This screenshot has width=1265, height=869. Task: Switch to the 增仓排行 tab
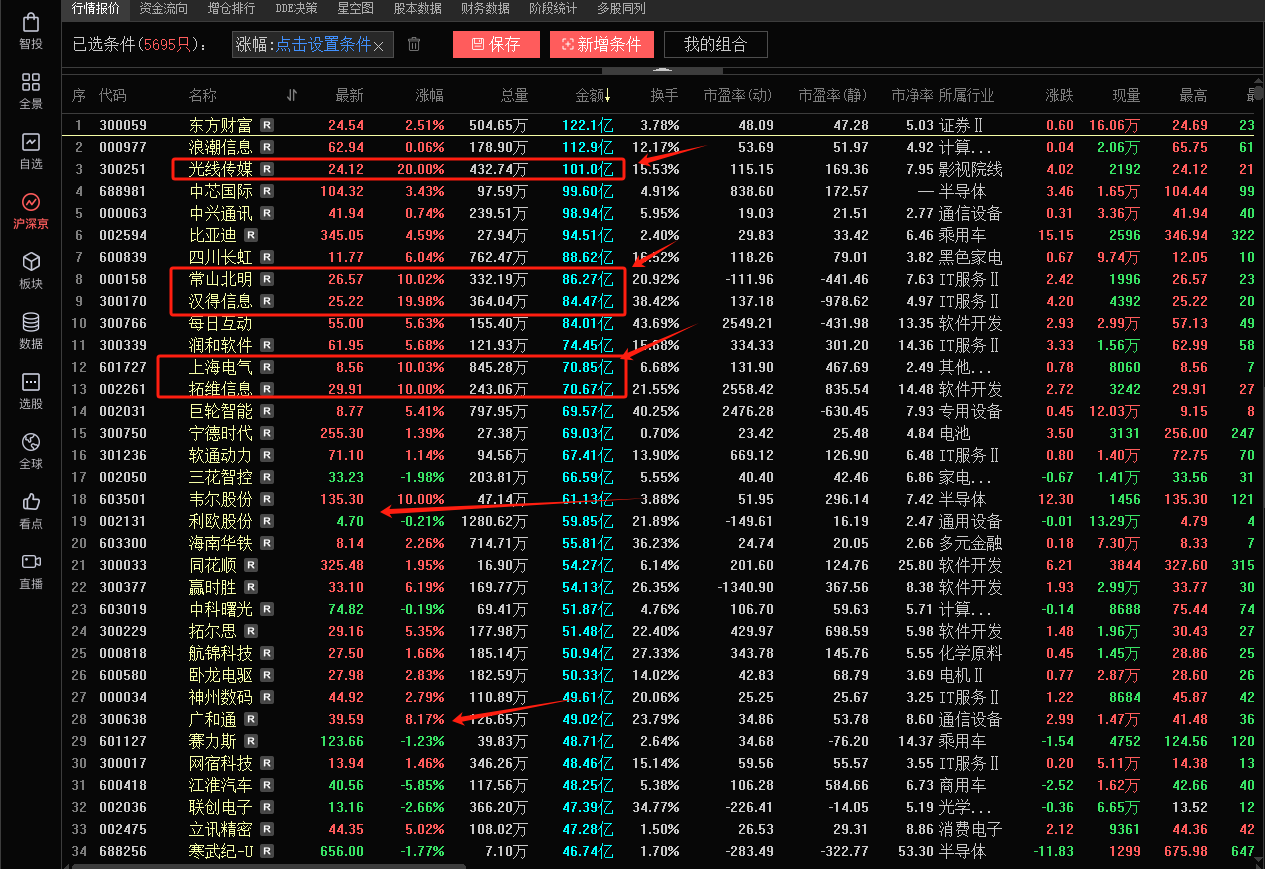click(x=231, y=9)
